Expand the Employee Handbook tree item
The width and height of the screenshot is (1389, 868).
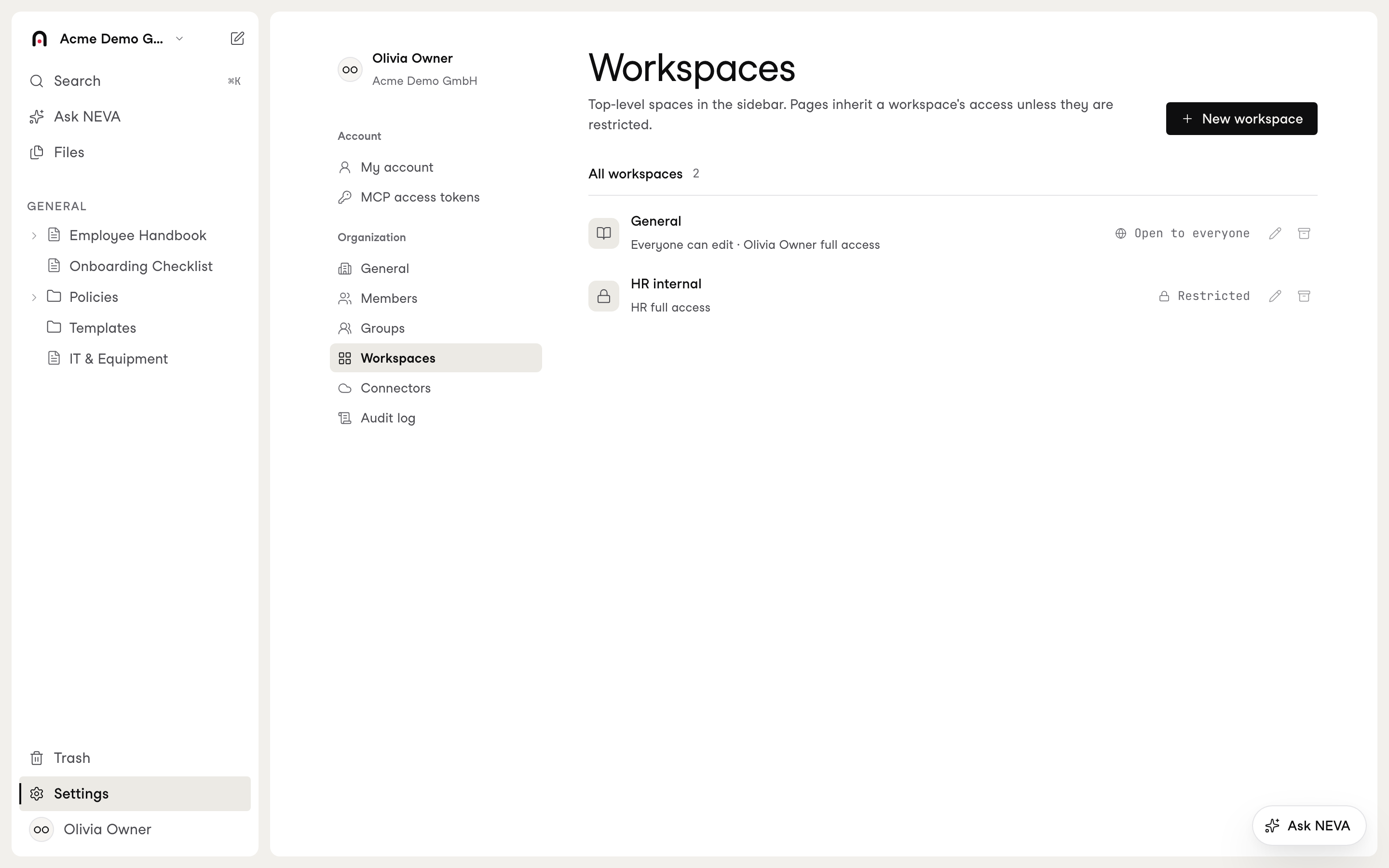pyautogui.click(x=34, y=235)
